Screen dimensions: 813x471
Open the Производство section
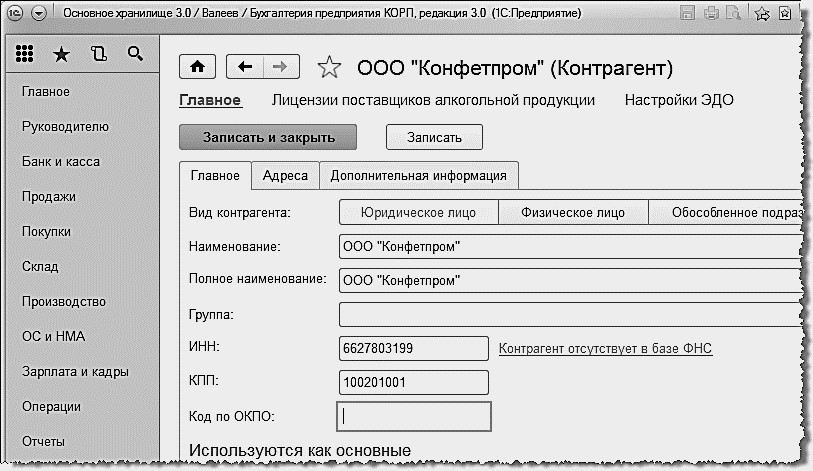click(x=64, y=301)
